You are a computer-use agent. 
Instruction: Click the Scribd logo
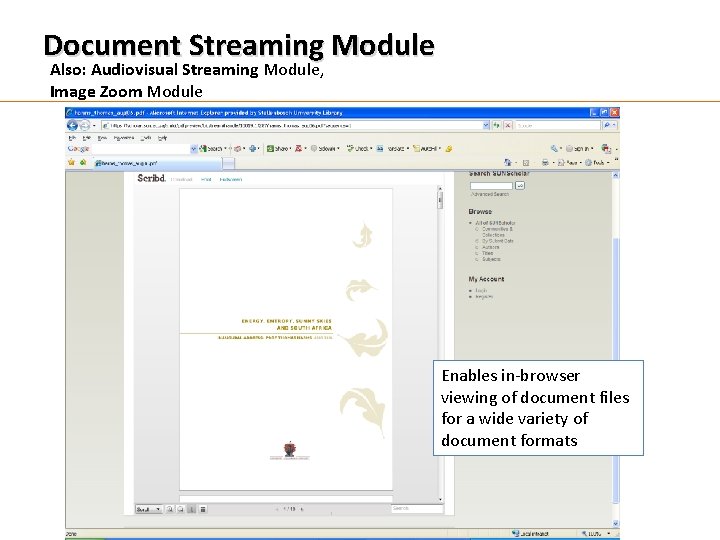tap(151, 178)
